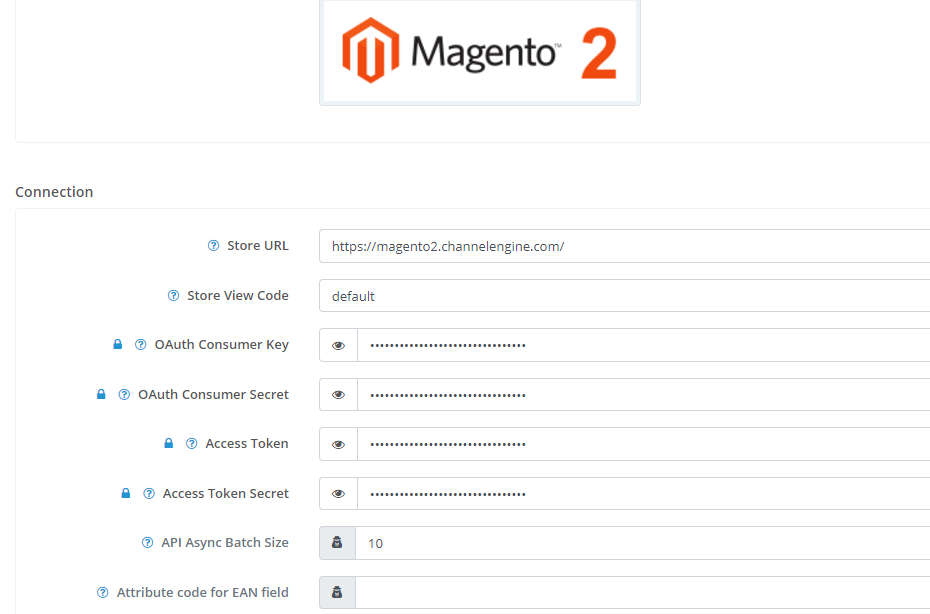
Task: Click the question mark beside Store View Code
Action: 173,295
